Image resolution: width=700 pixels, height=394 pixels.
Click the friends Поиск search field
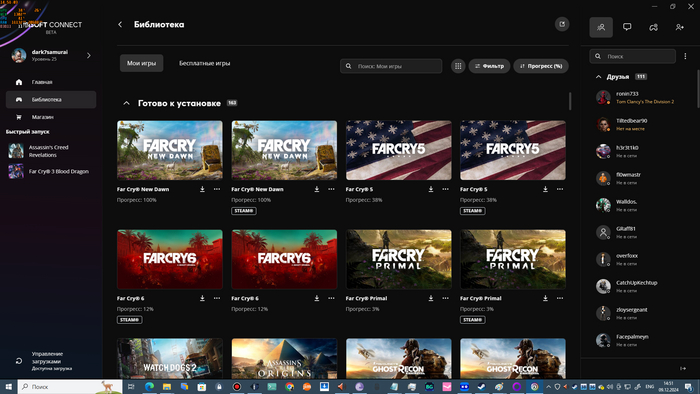[633, 56]
